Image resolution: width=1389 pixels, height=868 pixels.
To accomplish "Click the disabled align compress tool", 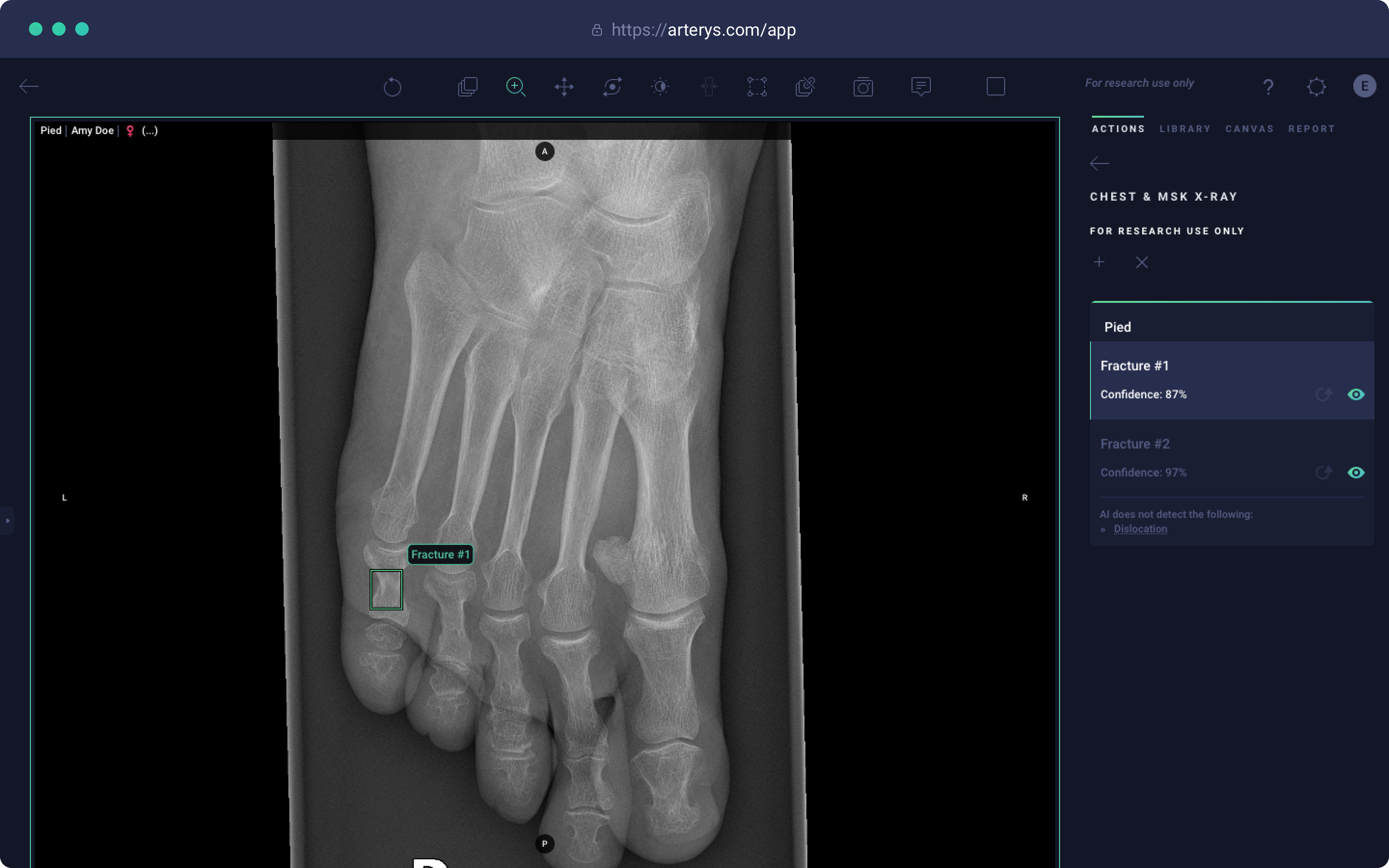I will [709, 87].
